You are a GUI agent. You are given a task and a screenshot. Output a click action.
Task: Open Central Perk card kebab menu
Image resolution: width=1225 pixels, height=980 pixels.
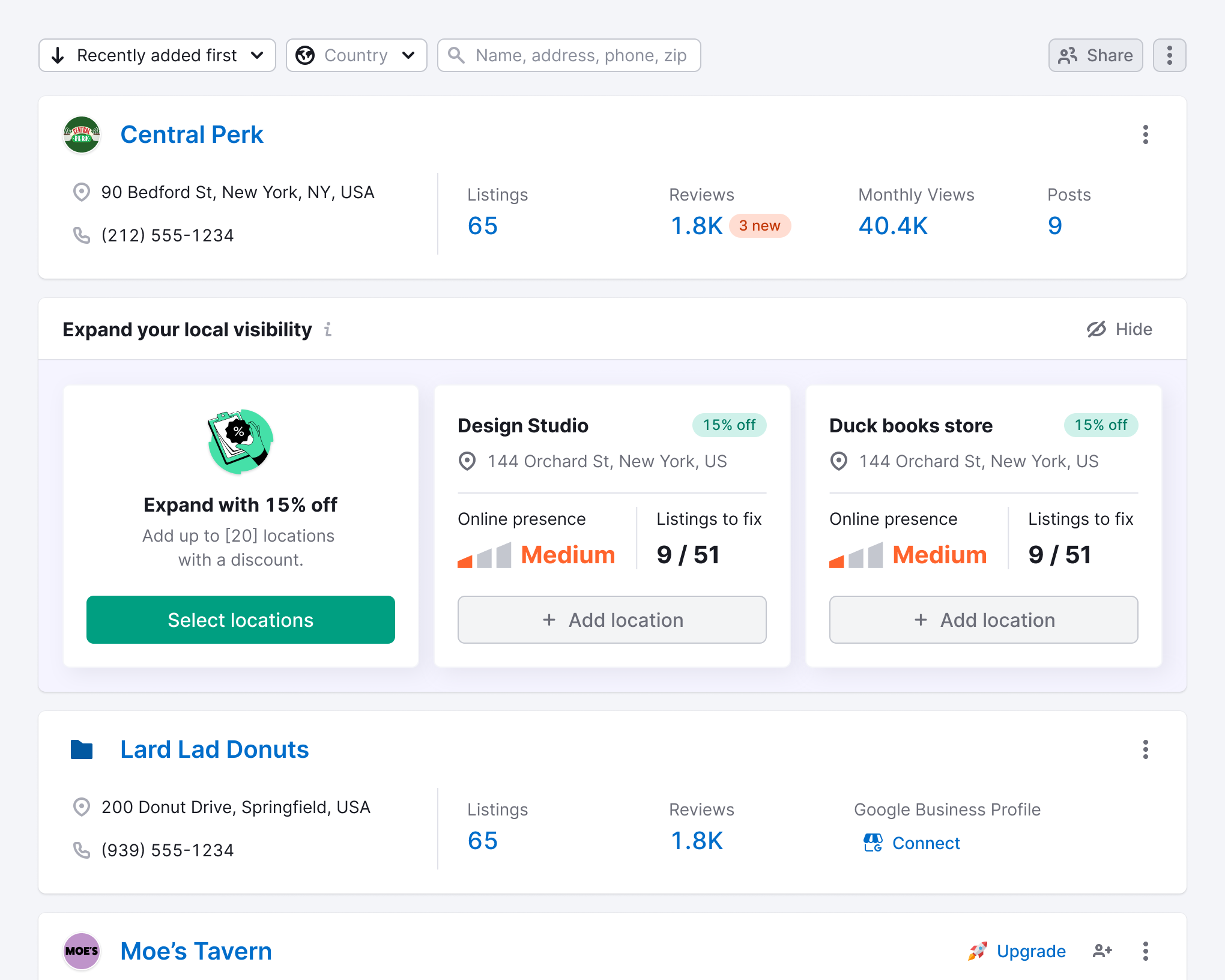[x=1145, y=135]
